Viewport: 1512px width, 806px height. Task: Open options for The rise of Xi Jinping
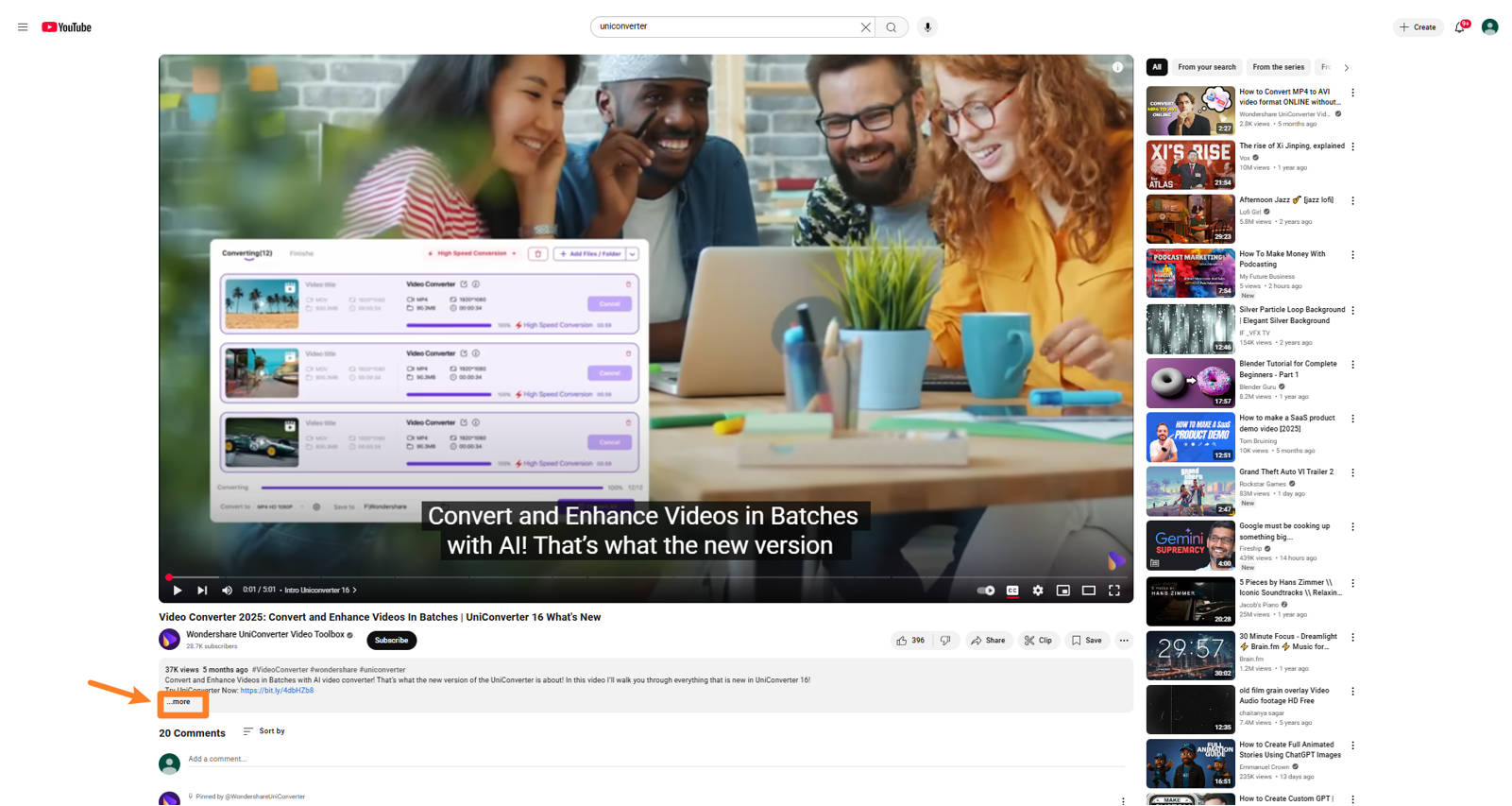tap(1352, 146)
